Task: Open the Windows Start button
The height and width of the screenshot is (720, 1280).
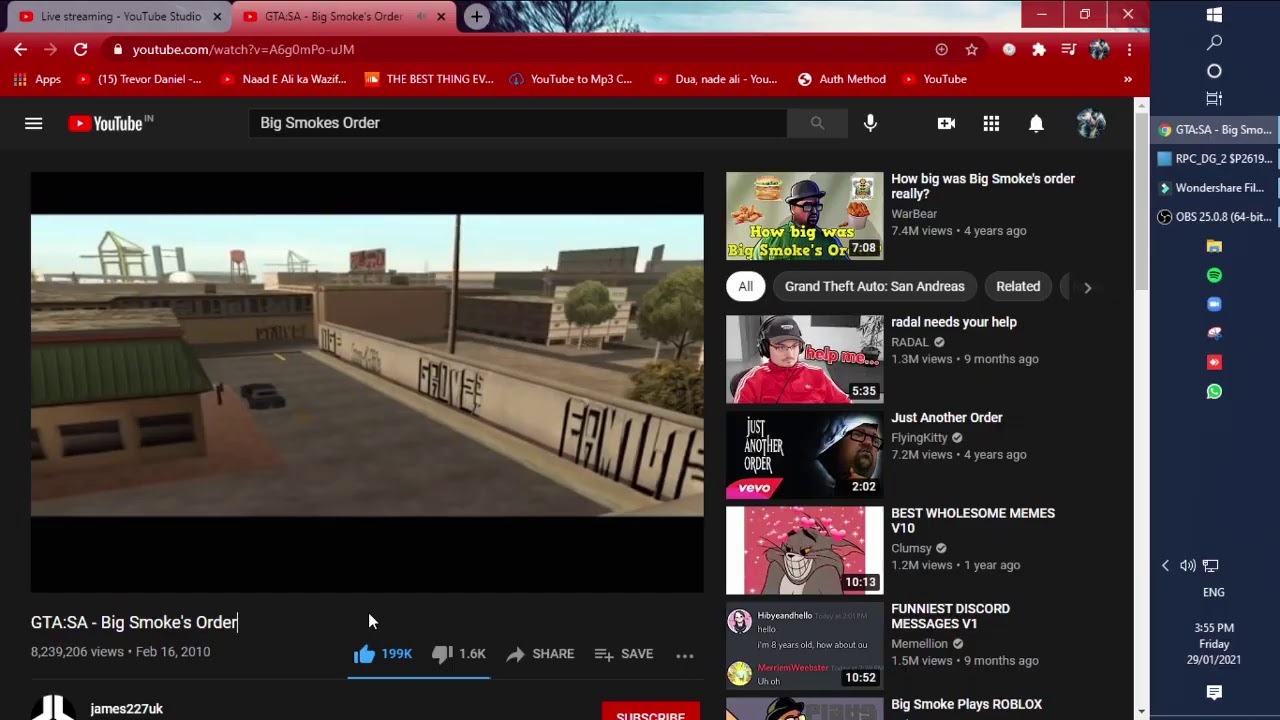Action: pos(1214,14)
